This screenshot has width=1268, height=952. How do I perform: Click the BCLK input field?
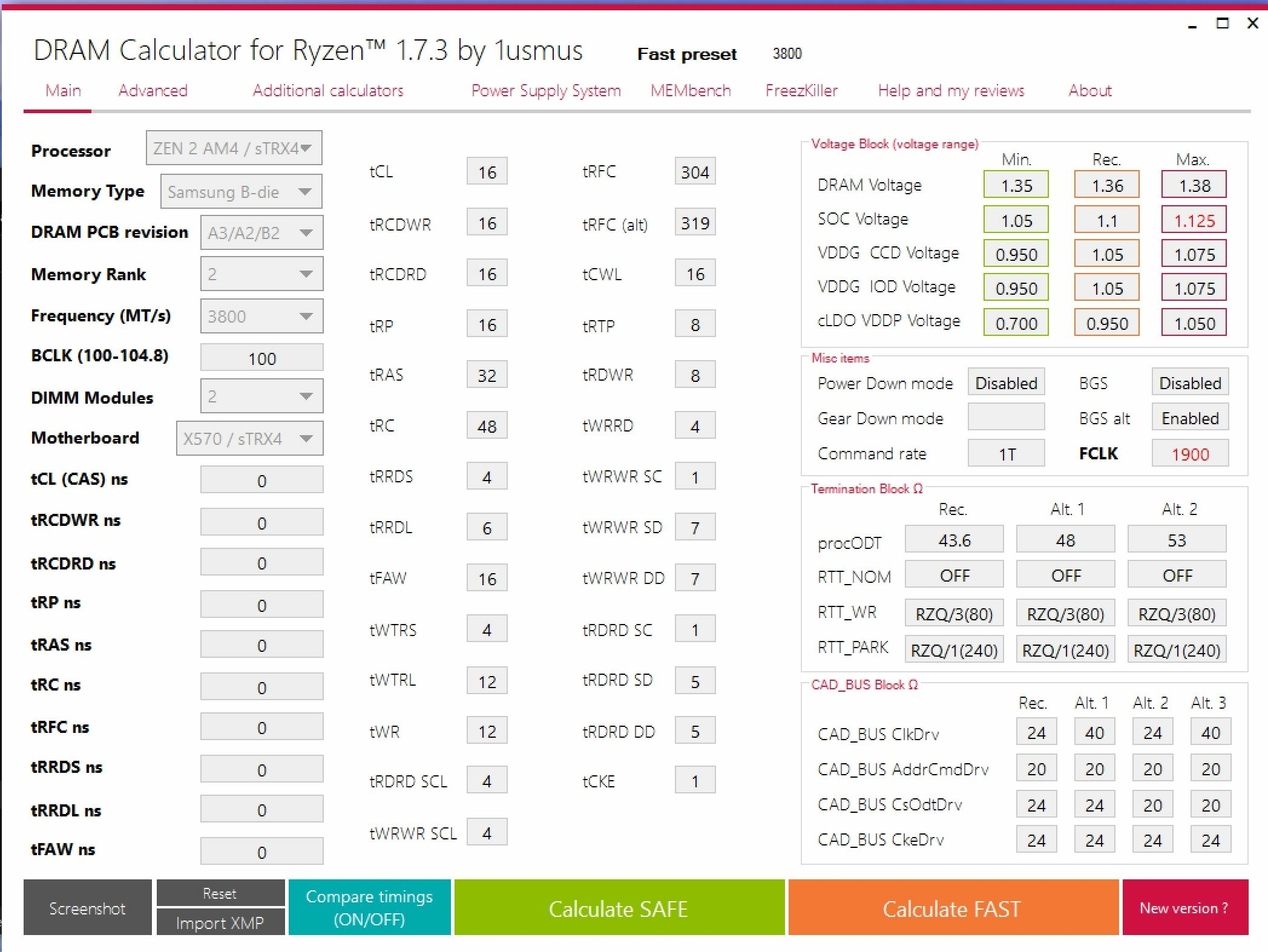coord(261,358)
